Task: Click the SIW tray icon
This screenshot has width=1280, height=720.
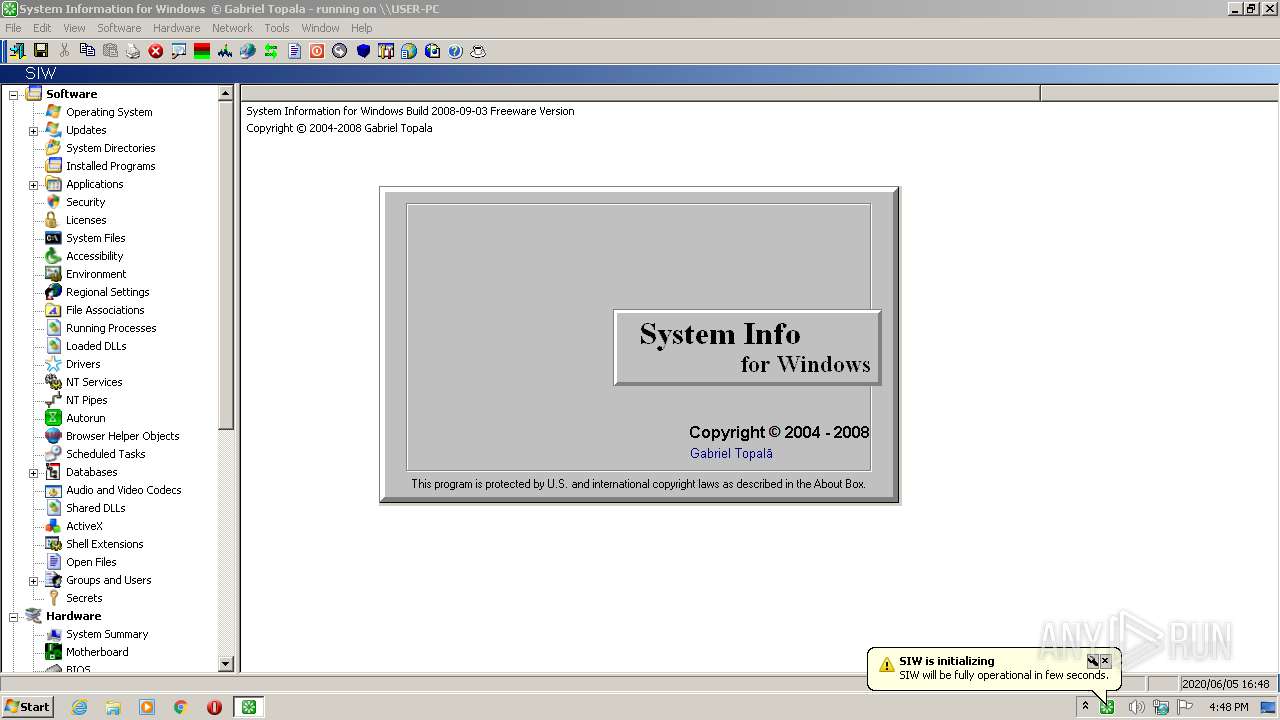Action: (1107, 708)
